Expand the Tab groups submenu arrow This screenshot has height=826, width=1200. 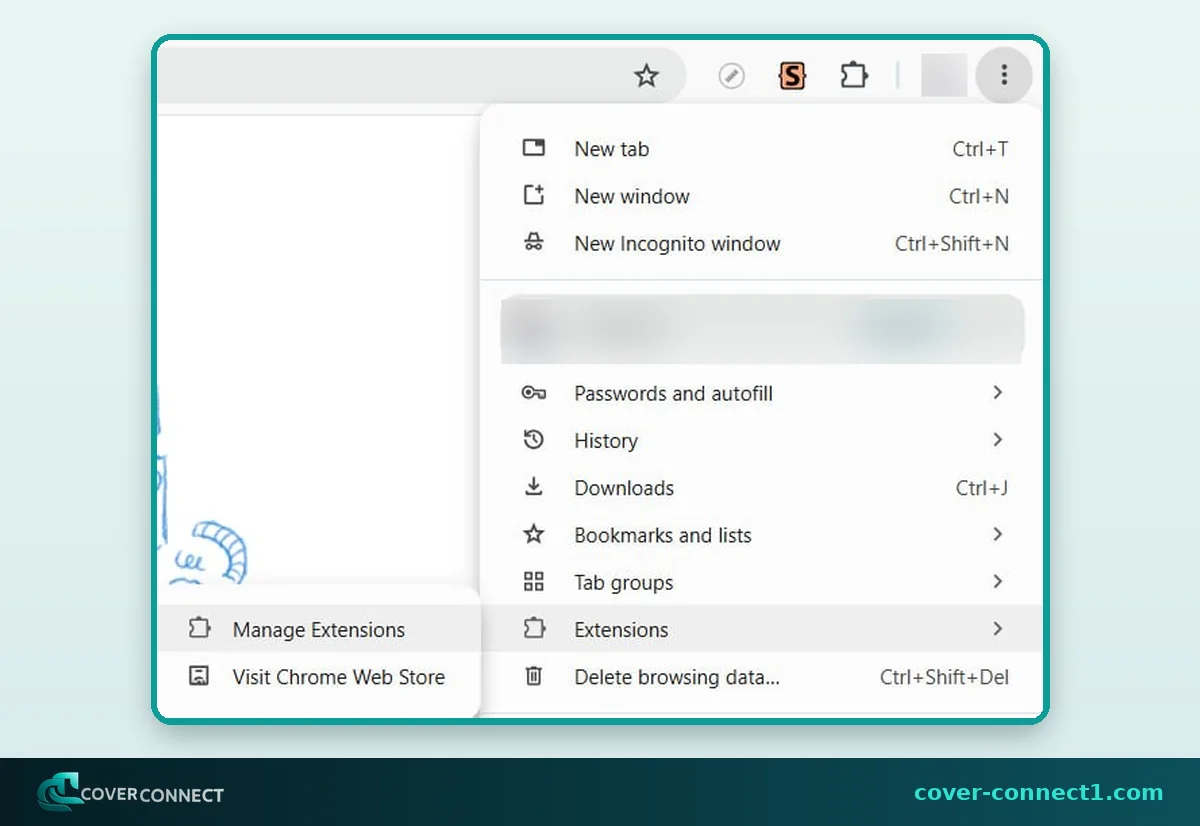click(x=997, y=581)
